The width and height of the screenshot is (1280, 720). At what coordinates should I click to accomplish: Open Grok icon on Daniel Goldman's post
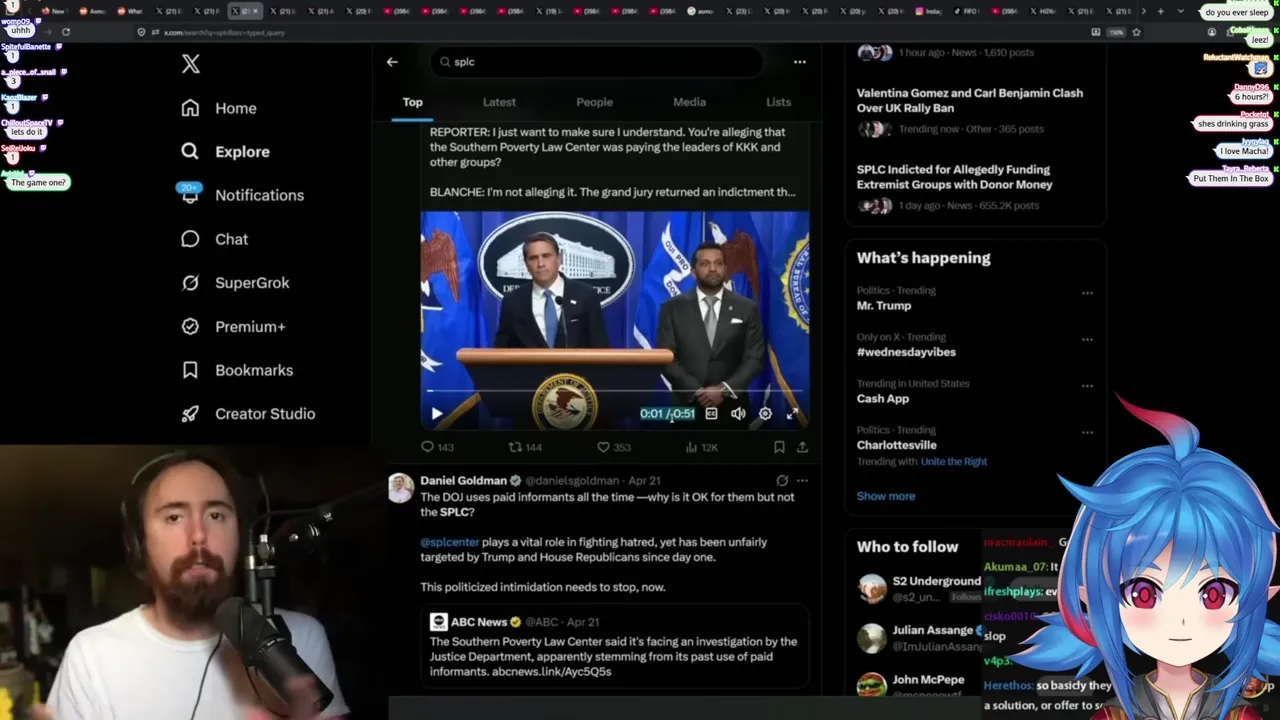[x=782, y=481]
